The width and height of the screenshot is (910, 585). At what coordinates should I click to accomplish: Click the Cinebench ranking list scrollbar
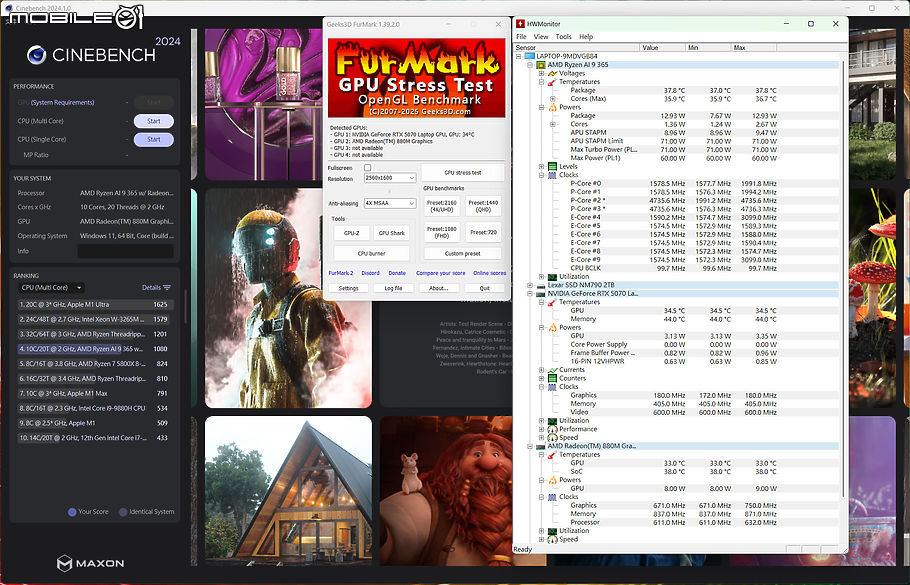186,306
